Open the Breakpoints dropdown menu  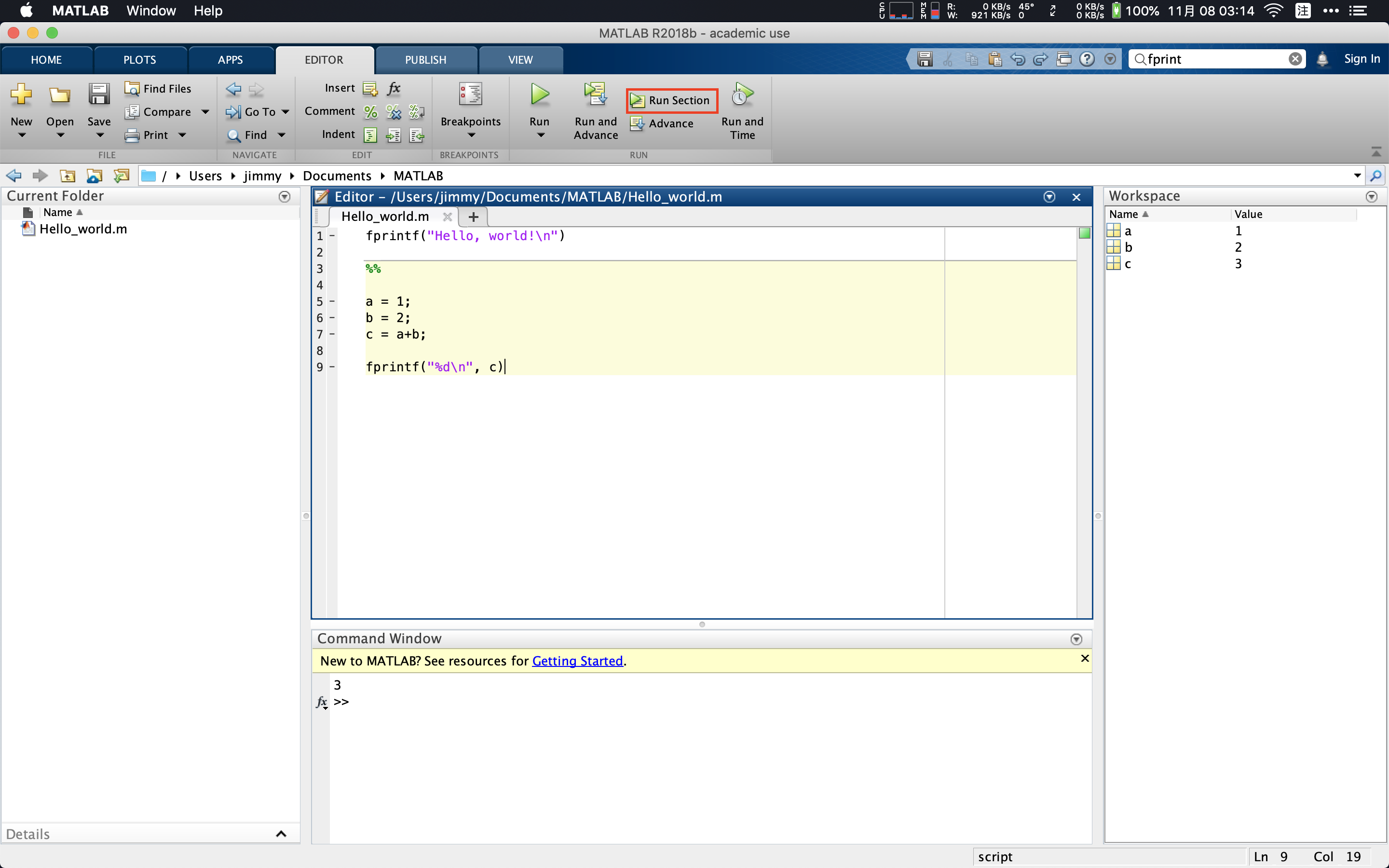(471, 135)
